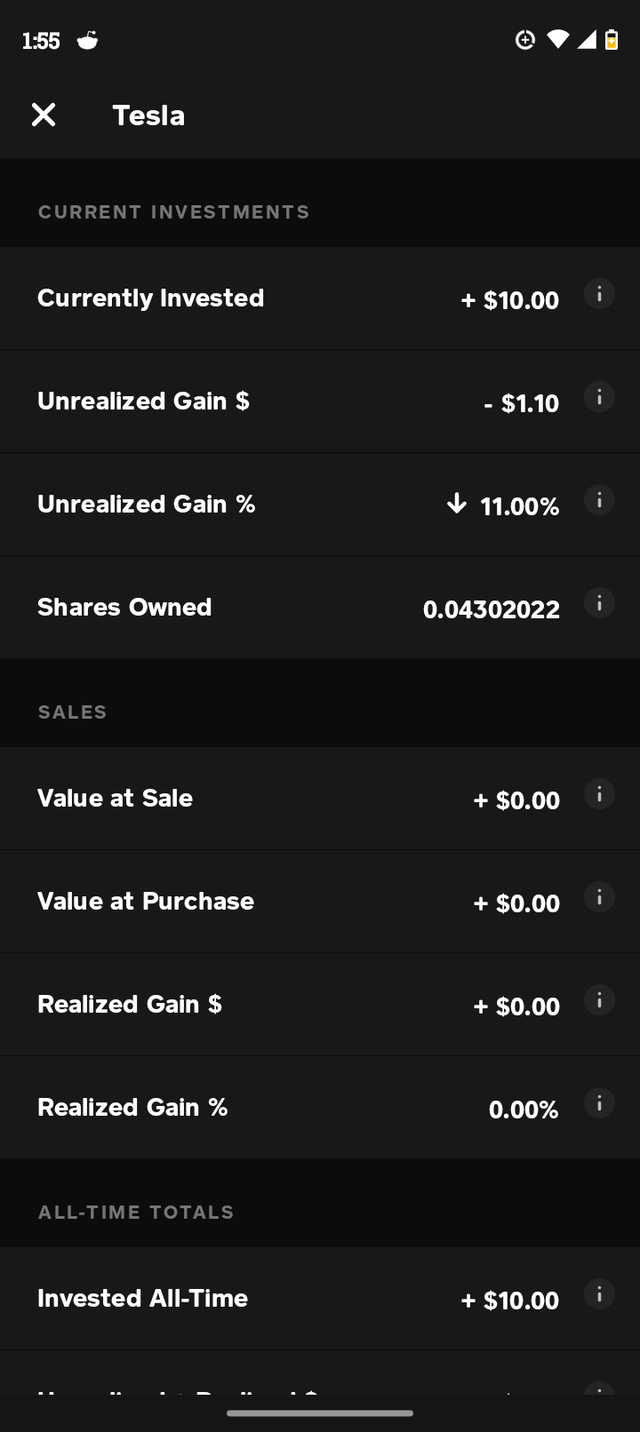This screenshot has height=1432, width=640.
Task: Tap info icon next to Shares Owned
Action: (x=599, y=603)
